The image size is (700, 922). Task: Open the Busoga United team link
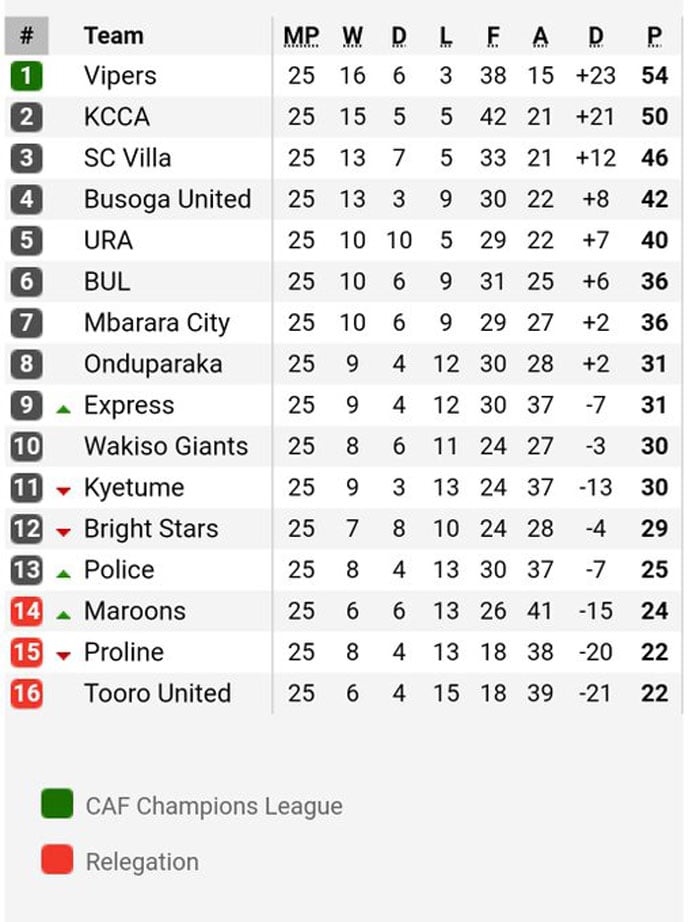pos(168,199)
